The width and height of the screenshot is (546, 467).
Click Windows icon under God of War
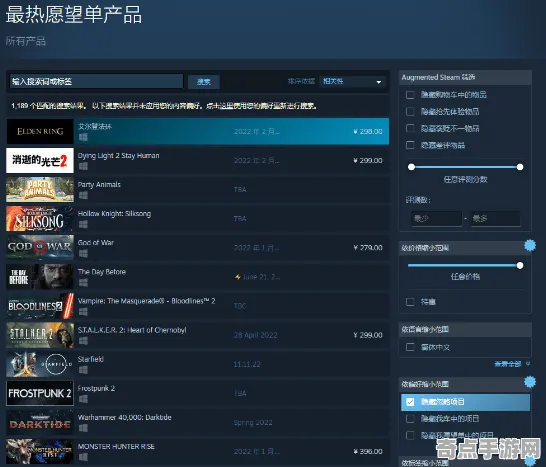pos(83,254)
